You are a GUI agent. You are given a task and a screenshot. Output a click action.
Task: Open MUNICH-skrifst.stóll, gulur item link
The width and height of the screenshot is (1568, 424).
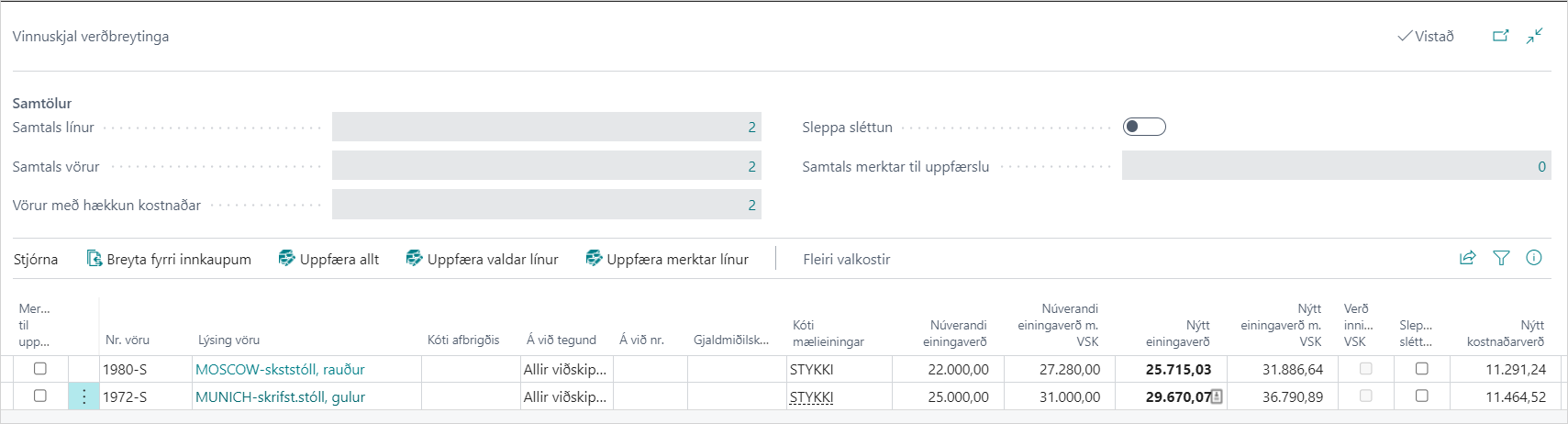coord(280,396)
